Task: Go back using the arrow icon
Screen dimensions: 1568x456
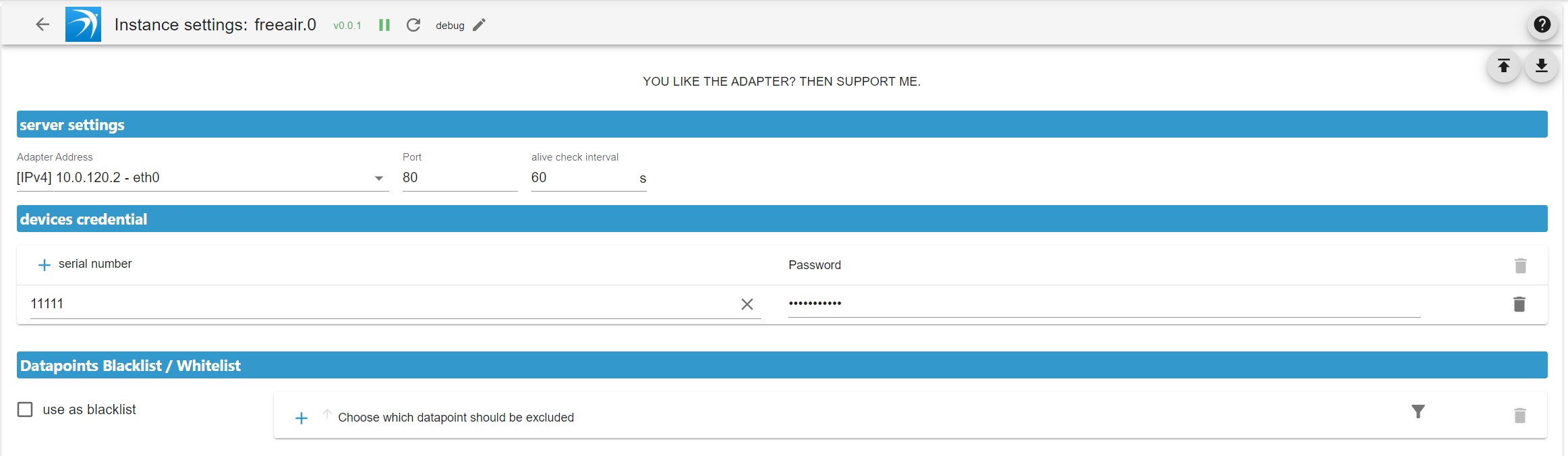Action: 42,25
